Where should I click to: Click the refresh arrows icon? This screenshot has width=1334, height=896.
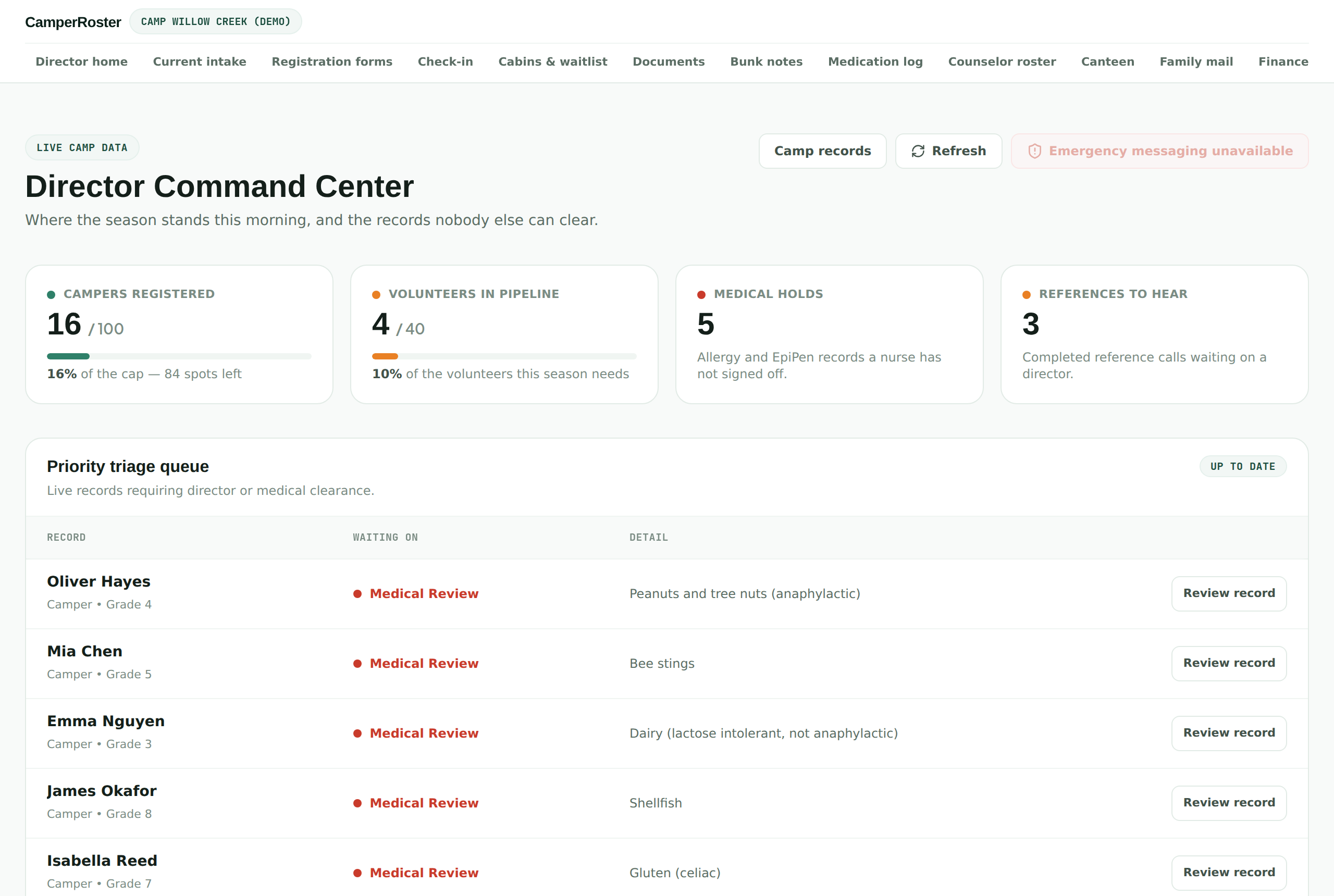pos(918,151)
